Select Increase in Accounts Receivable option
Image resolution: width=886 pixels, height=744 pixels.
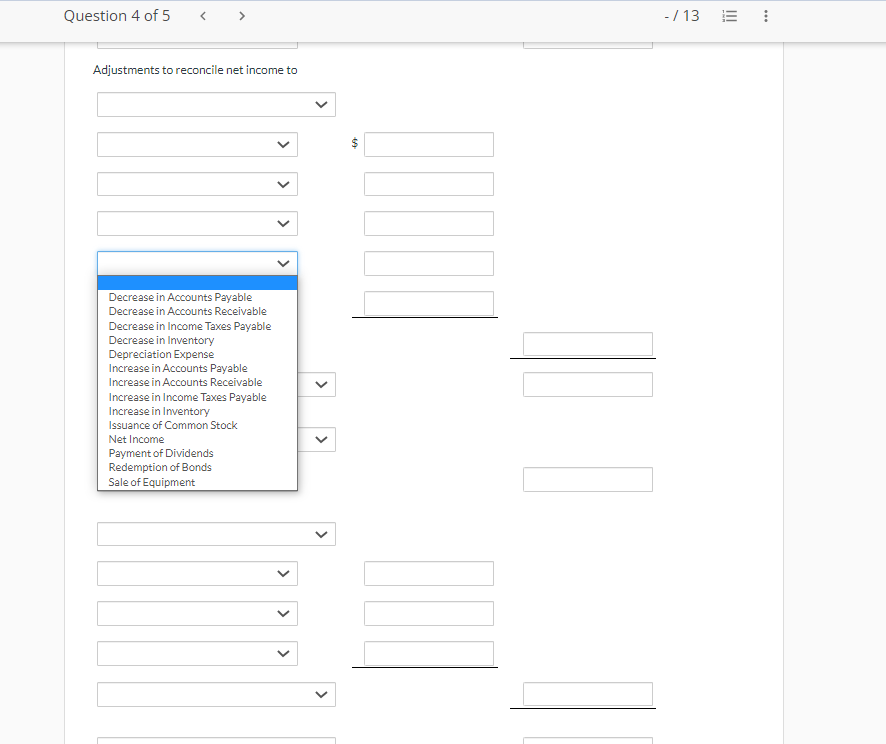click(185, 382)
